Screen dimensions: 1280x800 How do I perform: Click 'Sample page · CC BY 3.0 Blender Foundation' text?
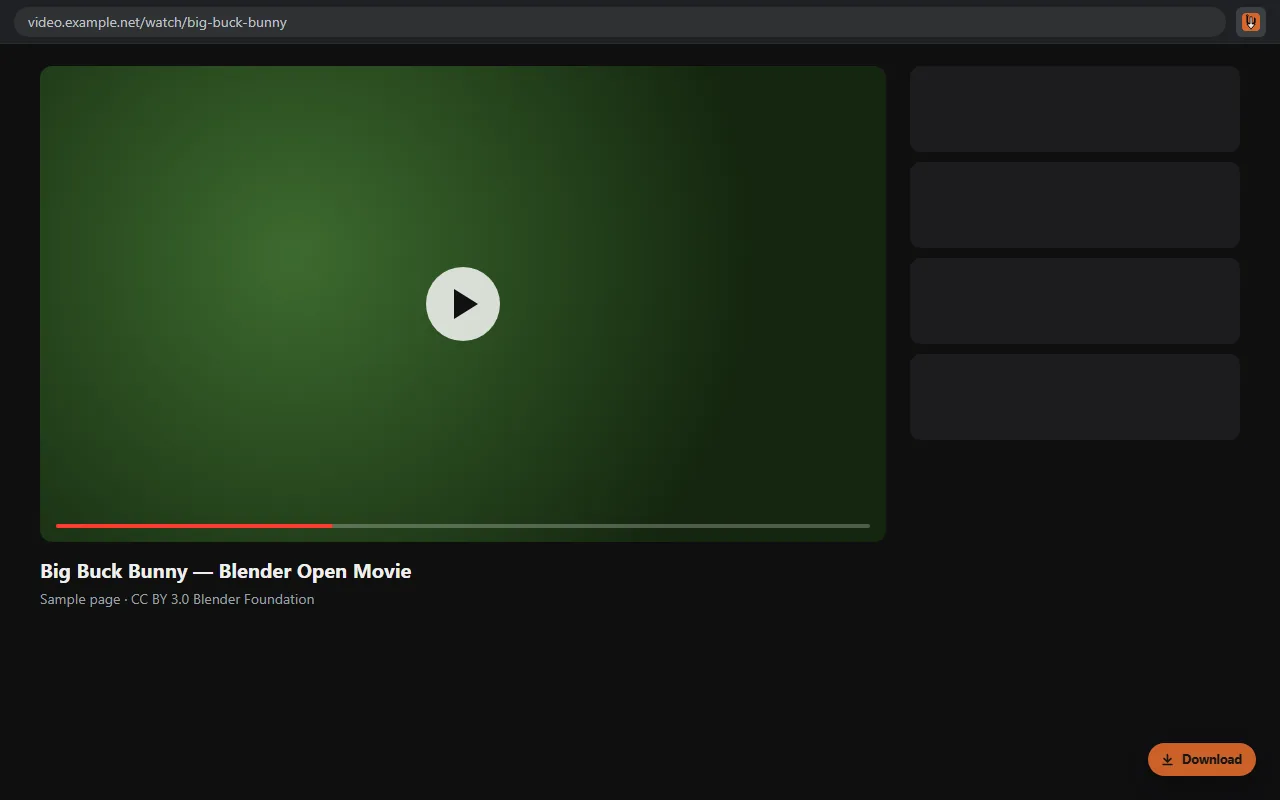pyautogui.click(x=177, y=599)
